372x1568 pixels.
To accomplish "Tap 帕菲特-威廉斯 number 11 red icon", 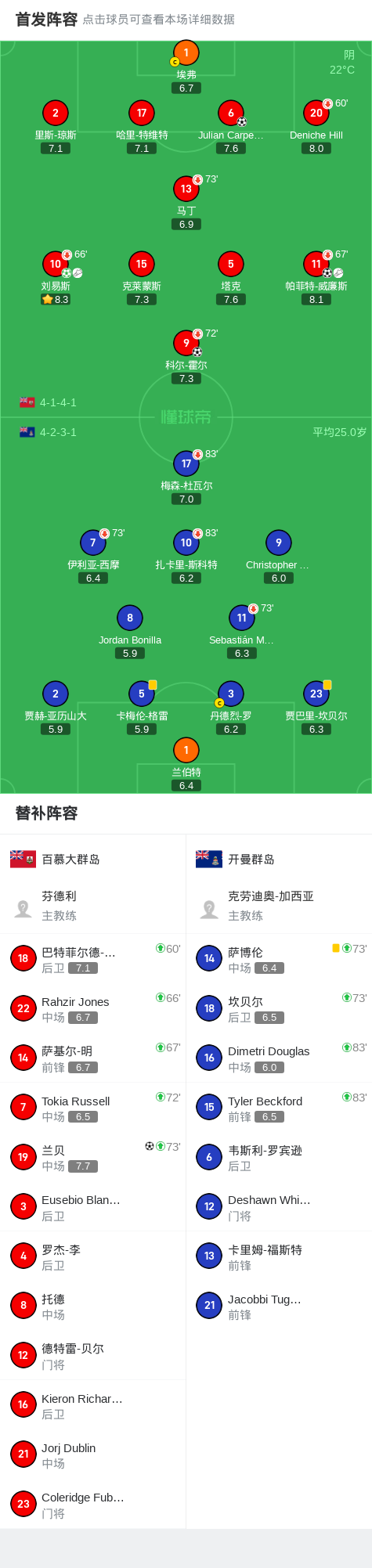I will (316, 264).
